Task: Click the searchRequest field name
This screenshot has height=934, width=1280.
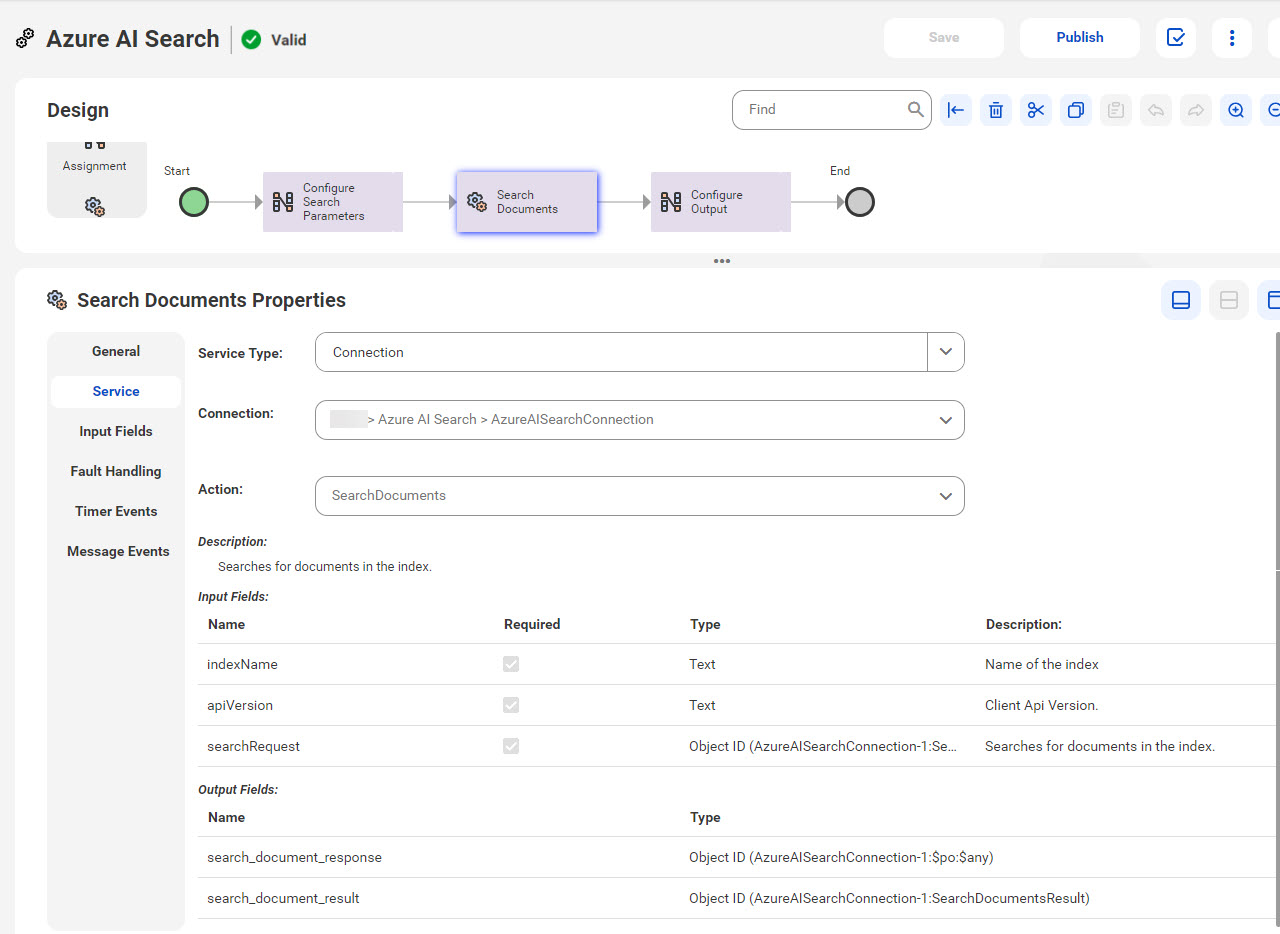Action: tap(253, 746)
